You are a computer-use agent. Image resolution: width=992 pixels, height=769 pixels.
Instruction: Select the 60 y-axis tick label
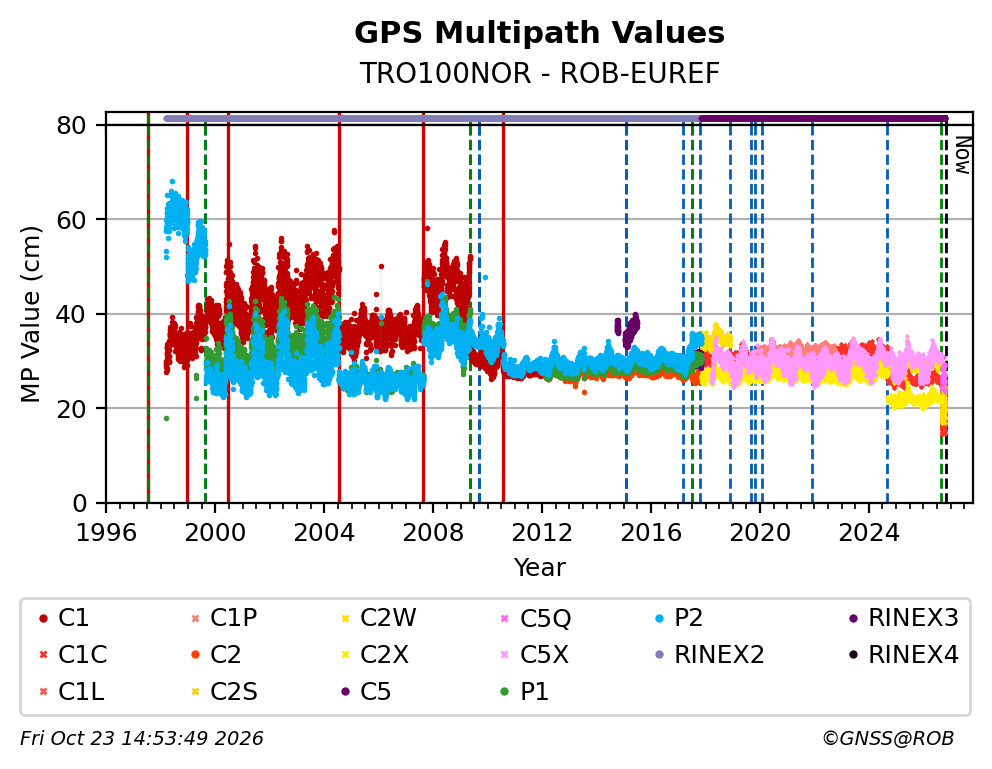[71, 220]
